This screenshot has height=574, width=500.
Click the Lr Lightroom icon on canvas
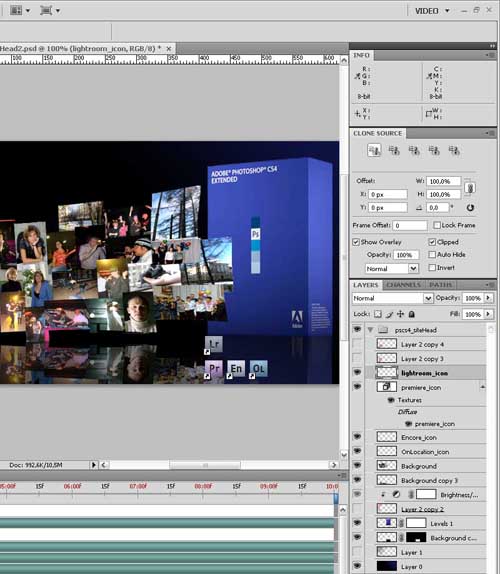[214, 344]
